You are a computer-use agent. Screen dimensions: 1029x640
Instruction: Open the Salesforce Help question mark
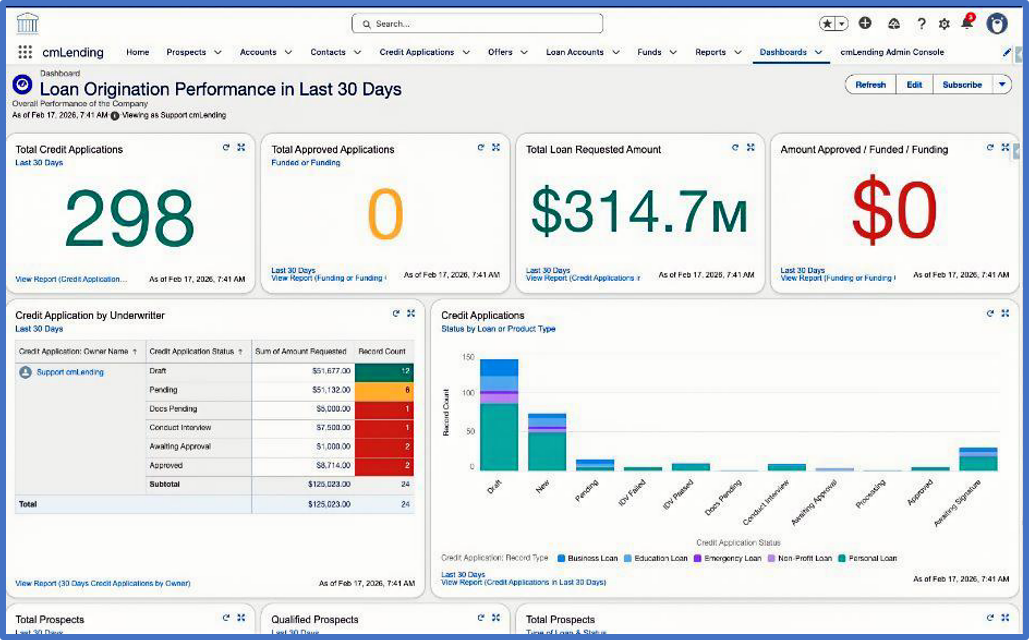click(x=921, y=24)
